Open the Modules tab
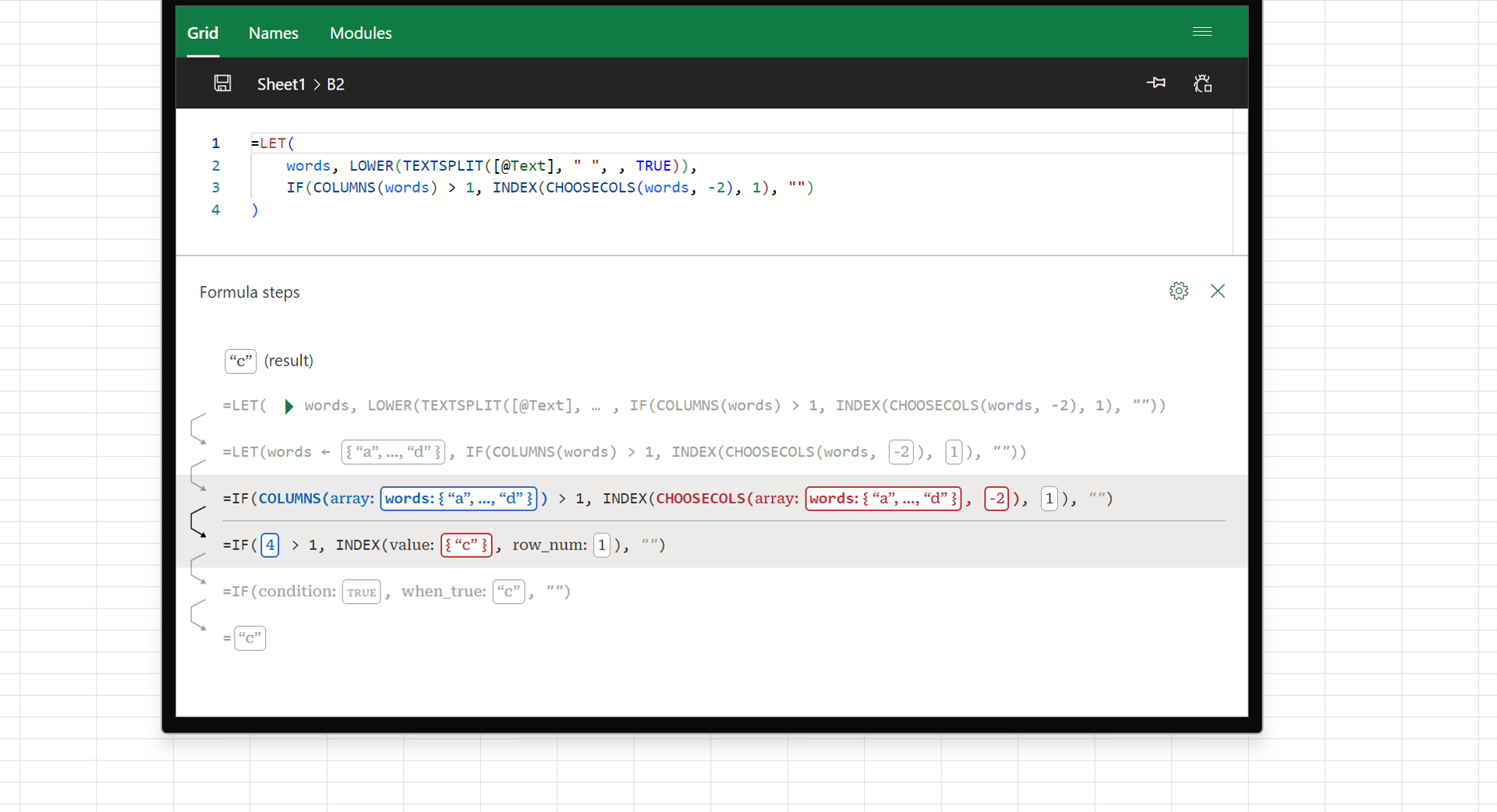 (360, 33)
